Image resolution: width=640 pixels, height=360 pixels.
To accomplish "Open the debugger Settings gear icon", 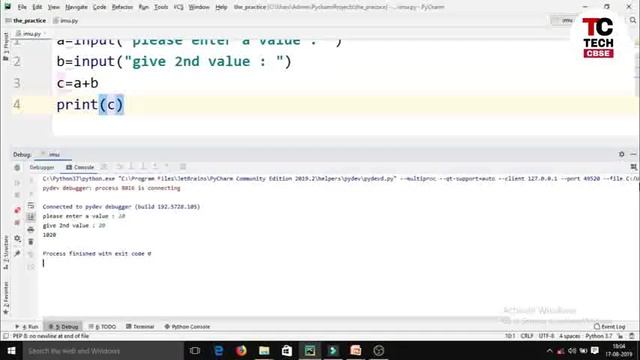I will pos(17,238).
